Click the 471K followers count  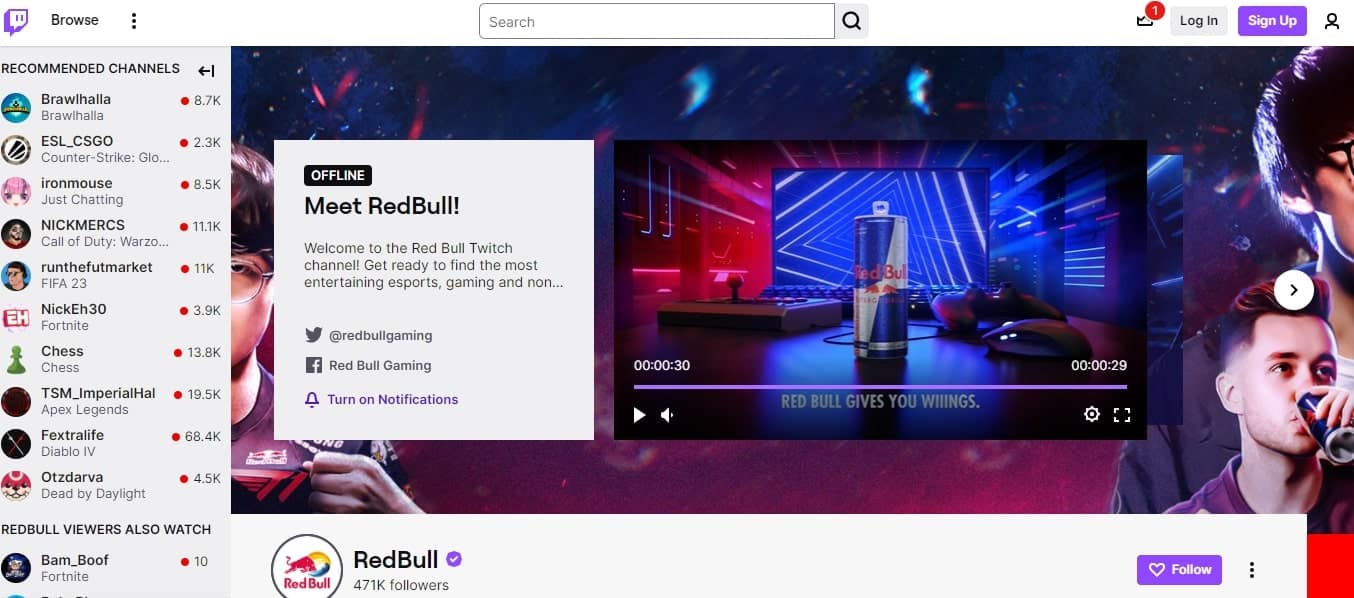(401, 585)
